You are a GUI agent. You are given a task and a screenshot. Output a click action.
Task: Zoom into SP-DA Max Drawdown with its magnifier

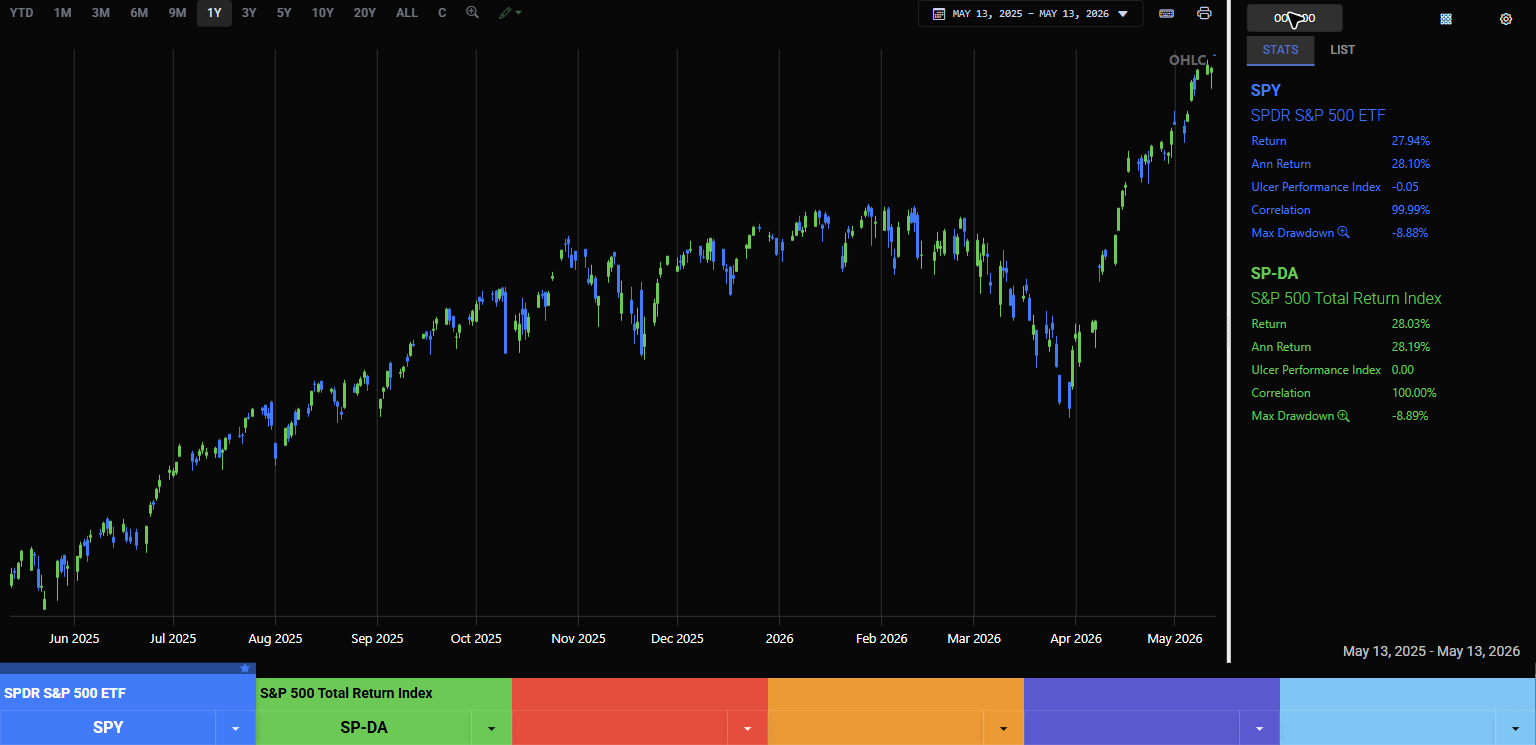click(1344, 416)
